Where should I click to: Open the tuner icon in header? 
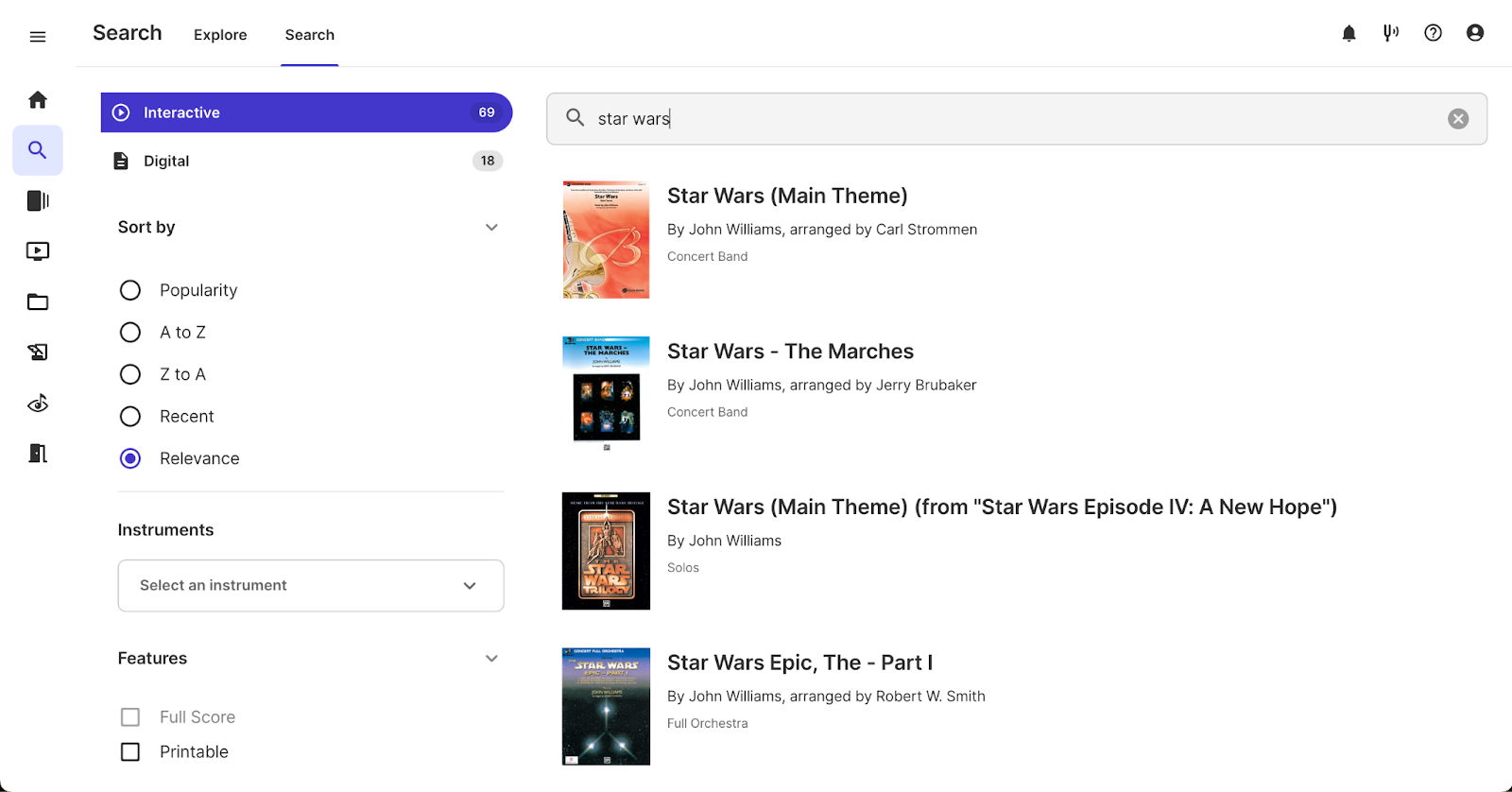tap(1391, 33)
